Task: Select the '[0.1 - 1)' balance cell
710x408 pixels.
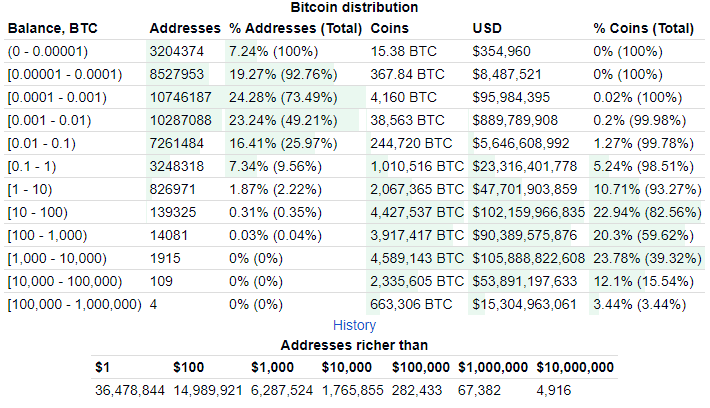Action: point(32,167)
